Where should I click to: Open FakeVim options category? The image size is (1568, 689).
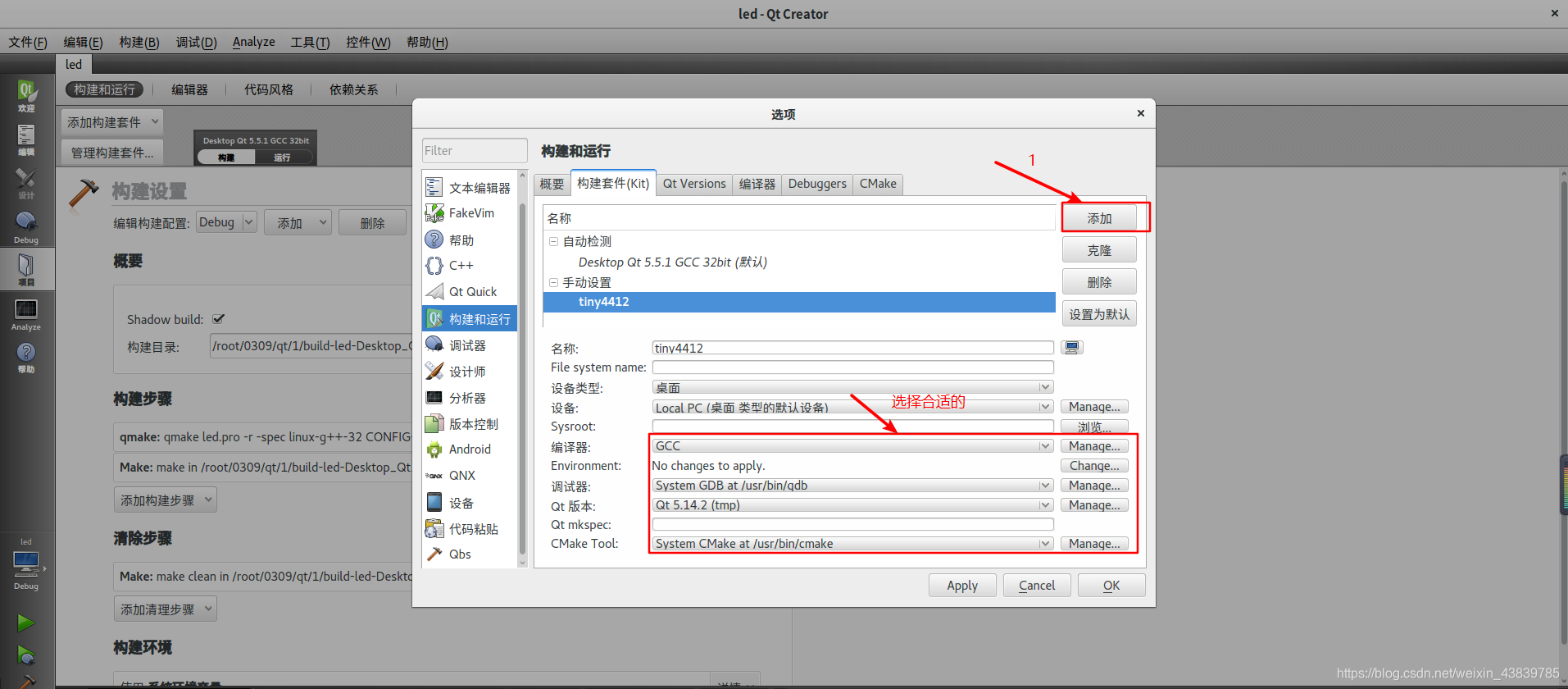pos(470,213)
